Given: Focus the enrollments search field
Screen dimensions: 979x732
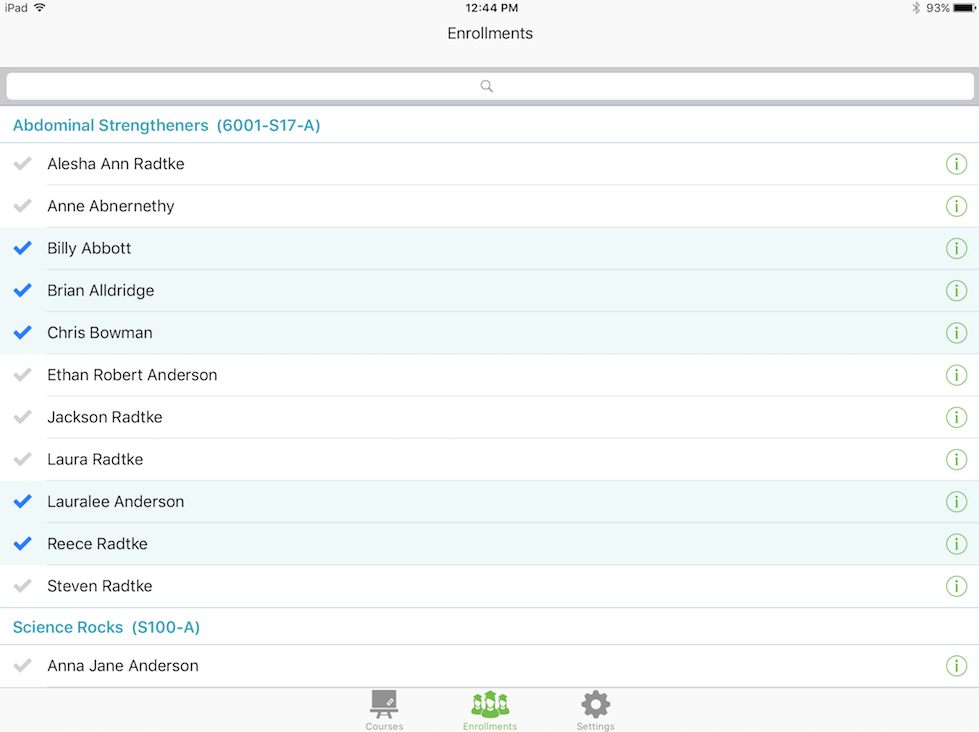Looking at the screenshot, I should coord(490,86).
